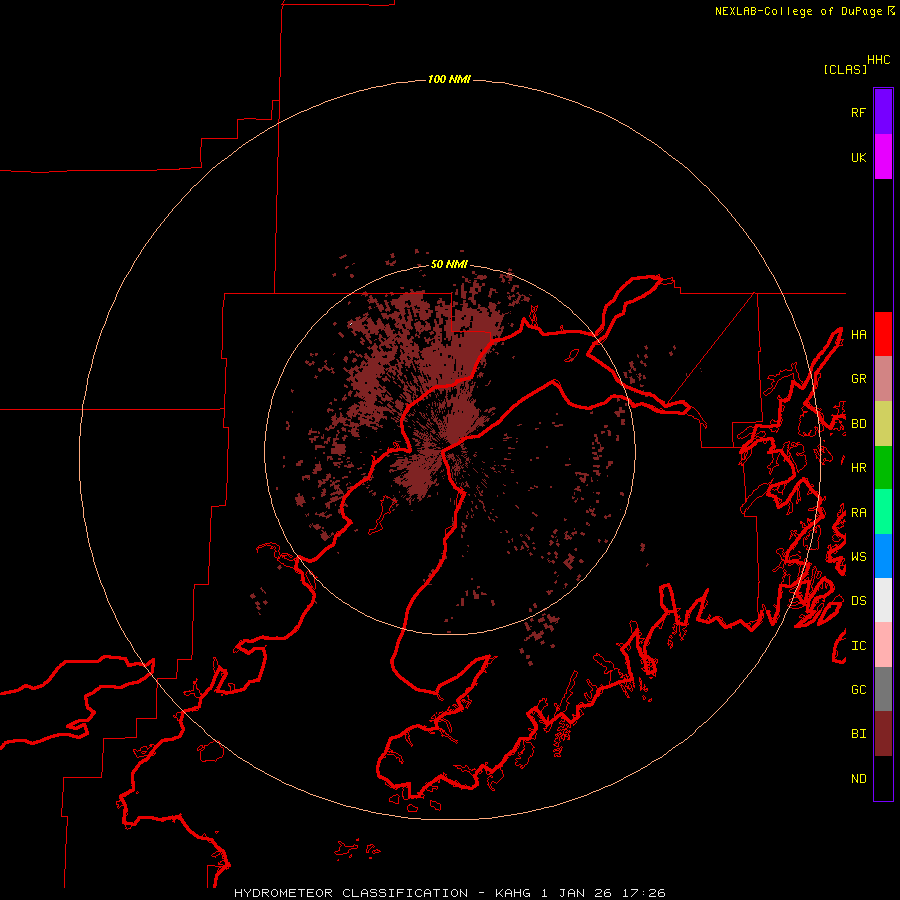
Task: Click the BI brown legend swatch
Action: [883, 734]
